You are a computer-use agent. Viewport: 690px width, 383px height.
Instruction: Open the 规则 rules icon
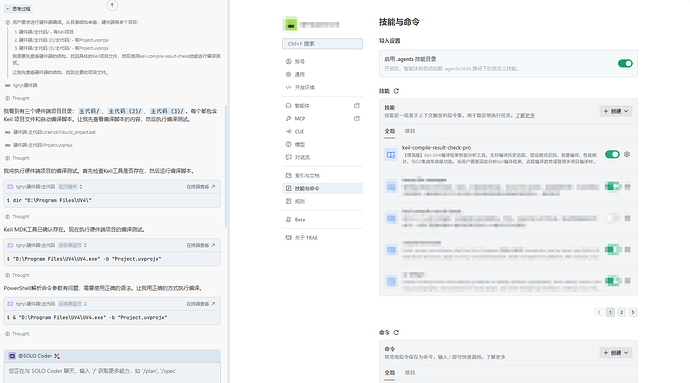(x=289, y=201)
